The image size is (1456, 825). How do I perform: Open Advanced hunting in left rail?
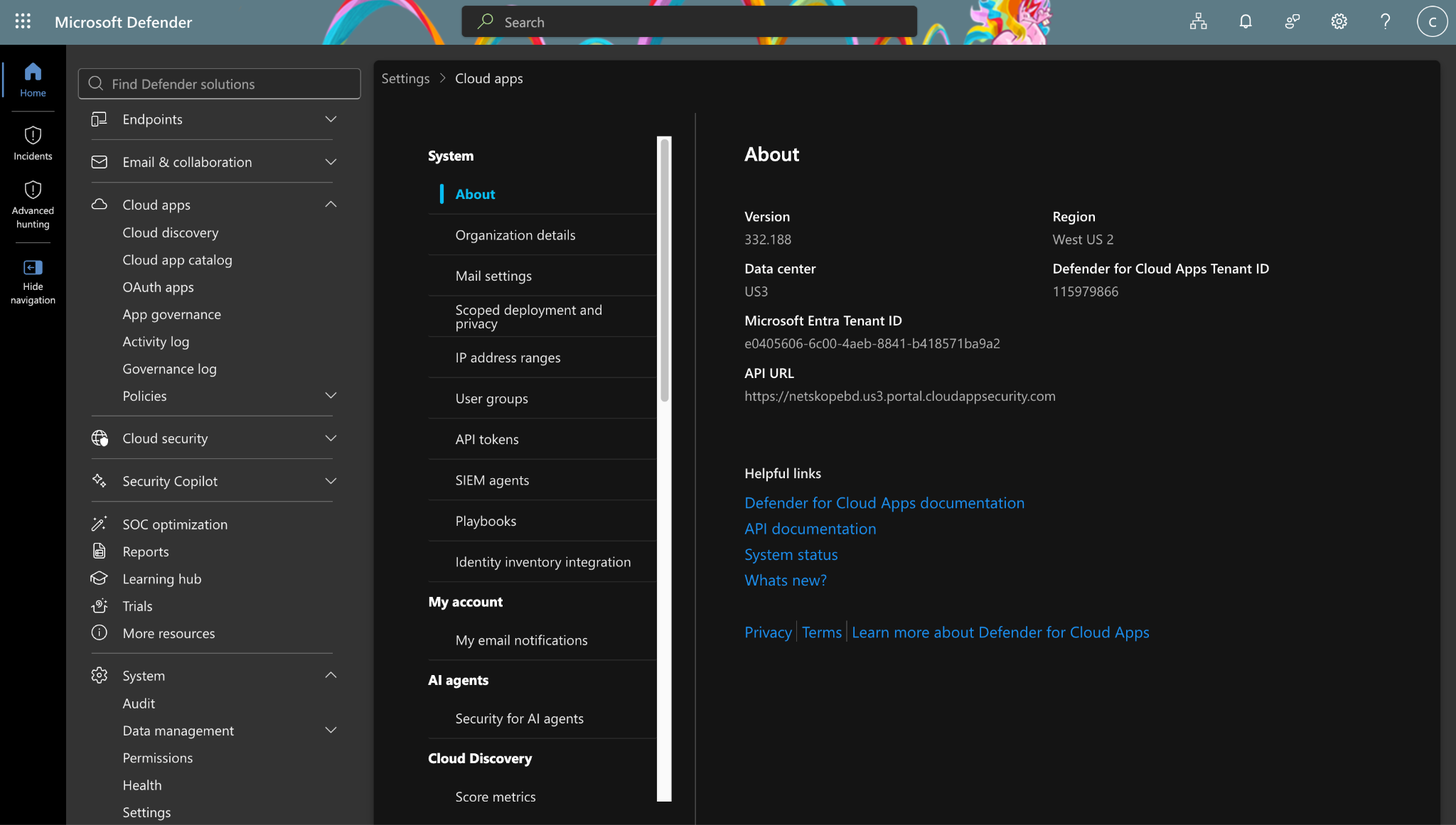[33, 205]
